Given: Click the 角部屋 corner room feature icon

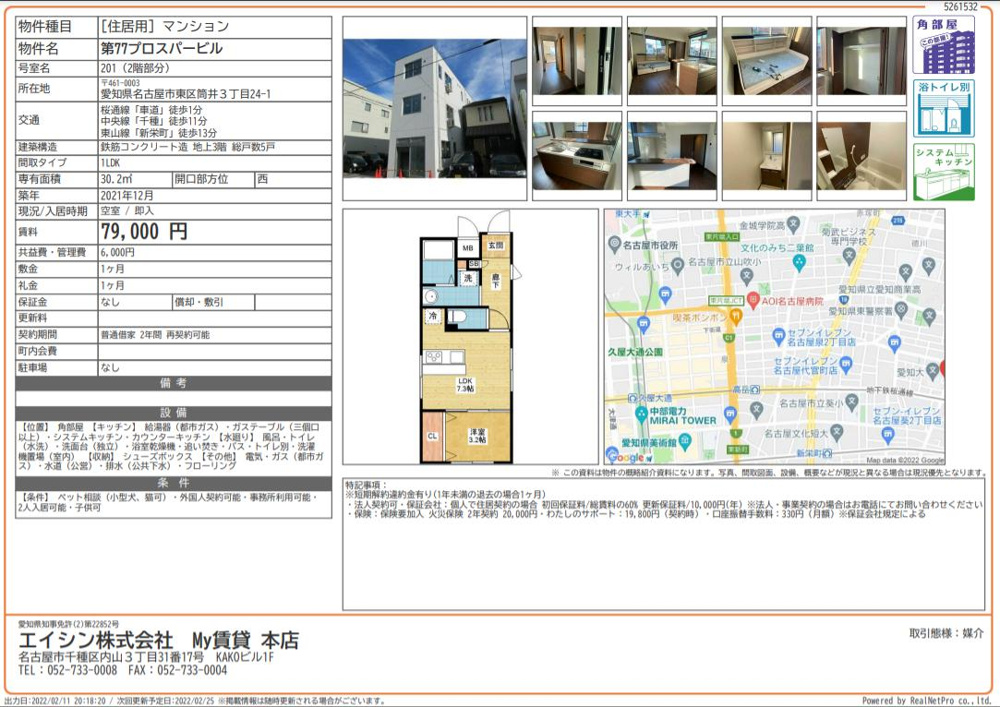Looking at the screenshot, I should [943, 45].
